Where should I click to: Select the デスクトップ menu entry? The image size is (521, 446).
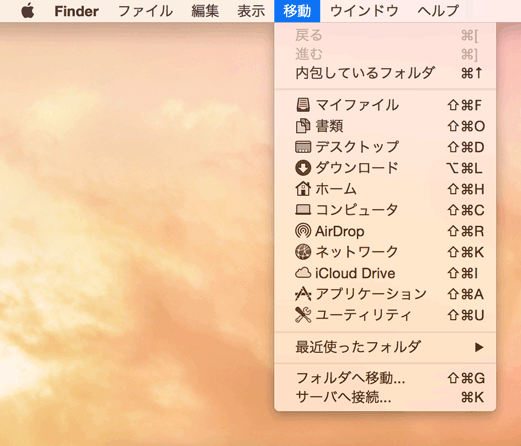click(357, 147)
